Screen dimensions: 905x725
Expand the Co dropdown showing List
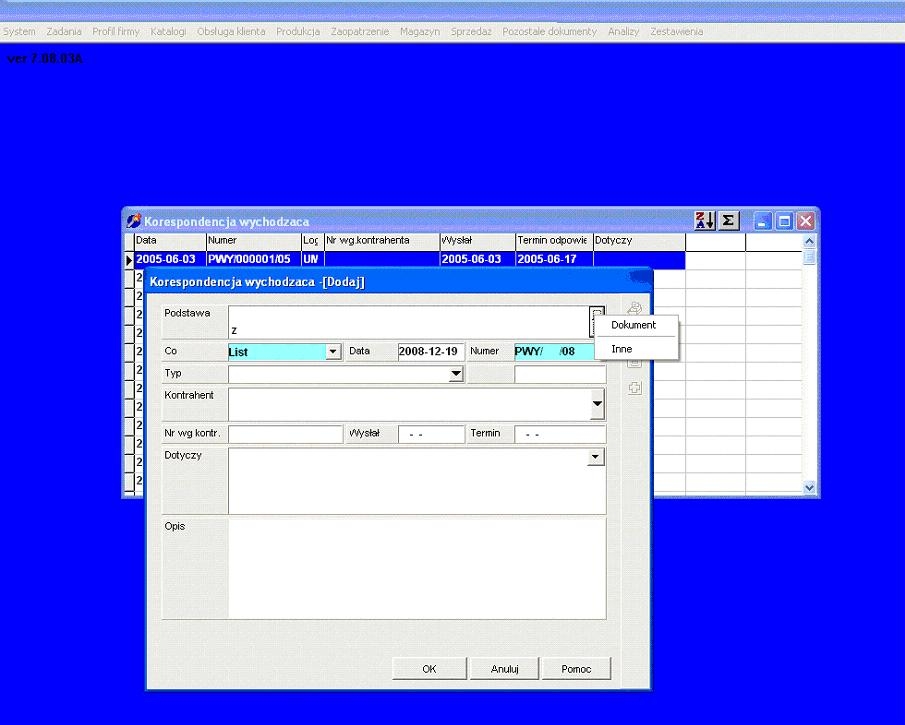click(334, 352)
